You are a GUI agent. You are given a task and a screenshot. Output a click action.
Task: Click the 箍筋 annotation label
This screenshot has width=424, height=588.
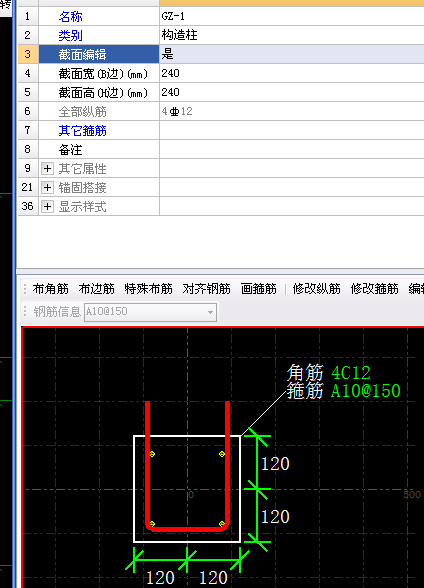(x=305, y=390)
